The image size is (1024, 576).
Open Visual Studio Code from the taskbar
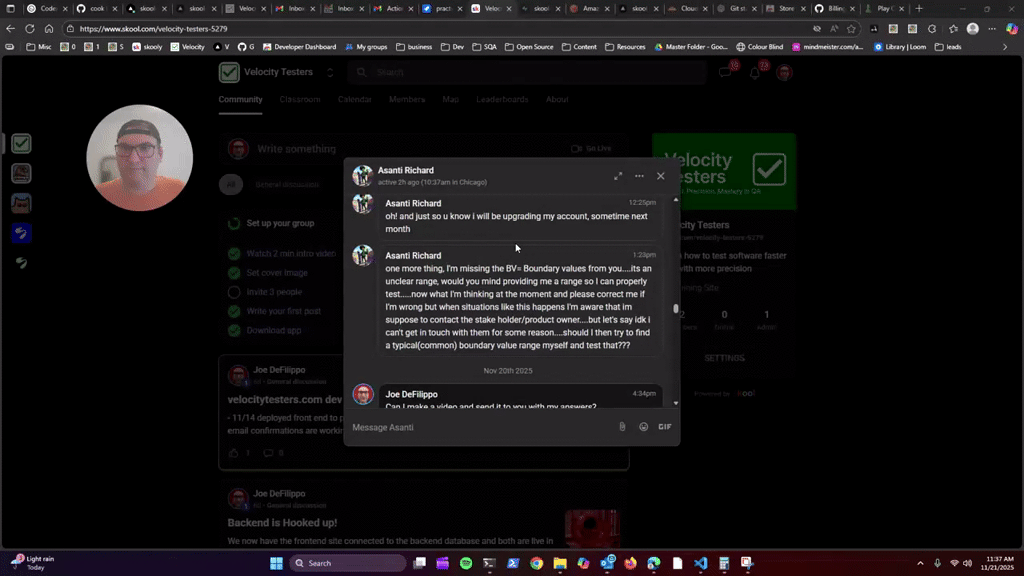(x=701, y=563)
